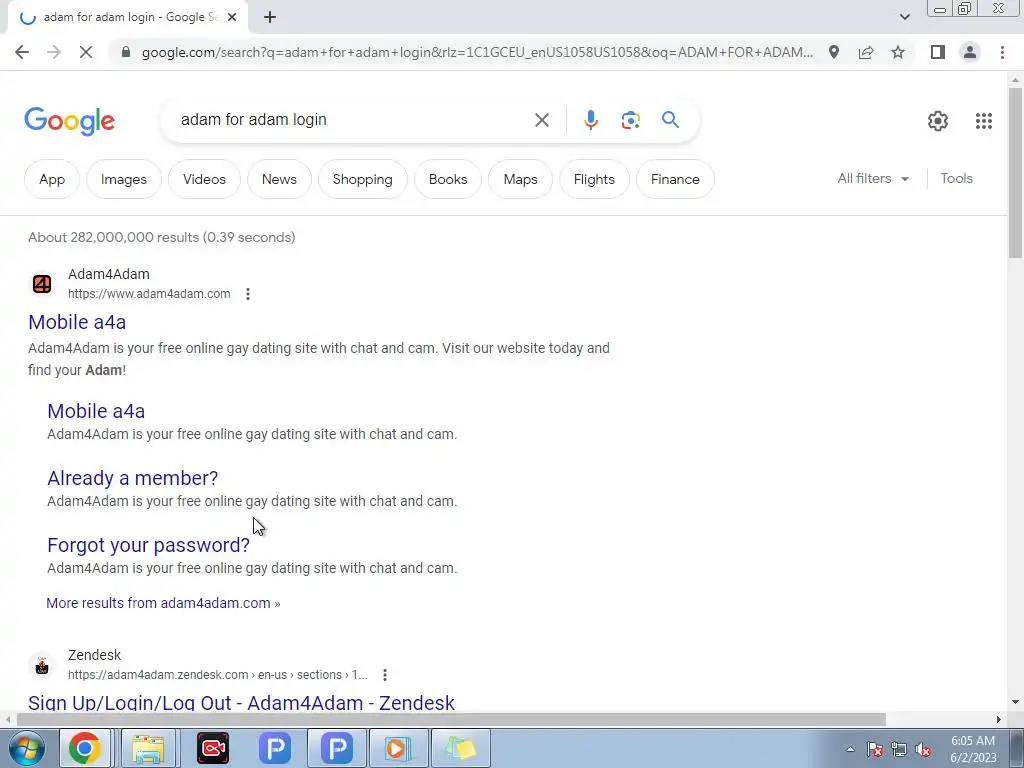The image size is (1024, 768).
Task: Toggle the browser side panel
Action: coord(938,52)
